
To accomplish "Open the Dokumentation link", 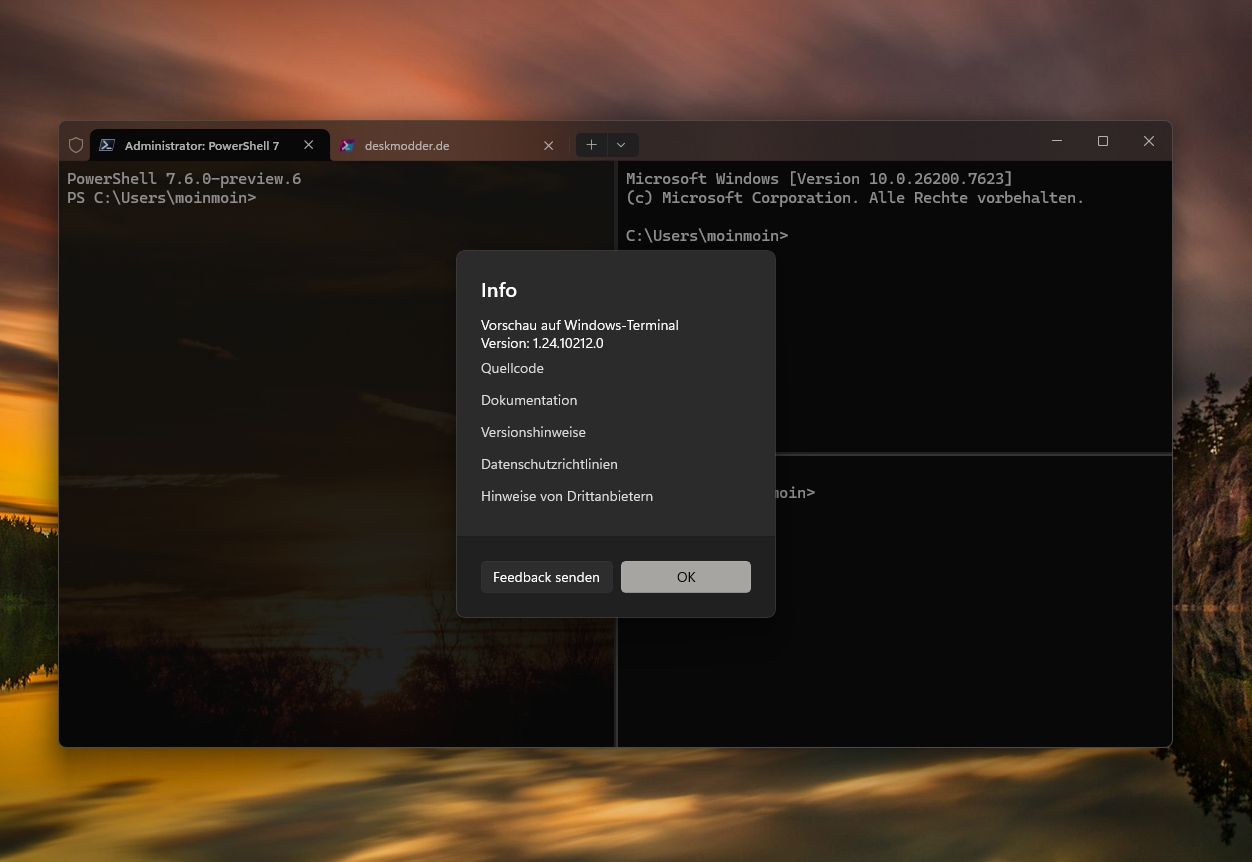I will pos(529,400).
